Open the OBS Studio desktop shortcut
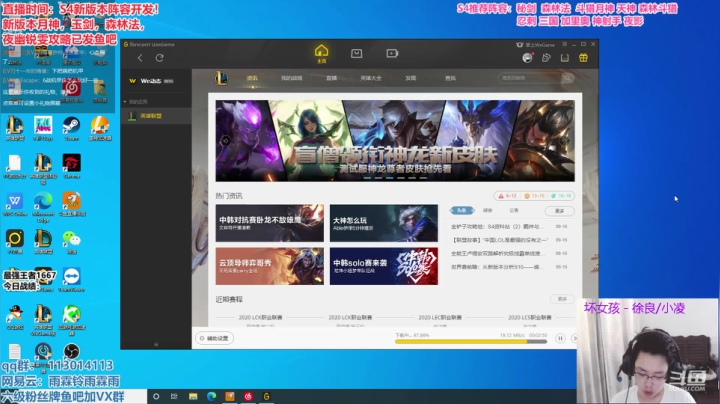 [72, 352]
